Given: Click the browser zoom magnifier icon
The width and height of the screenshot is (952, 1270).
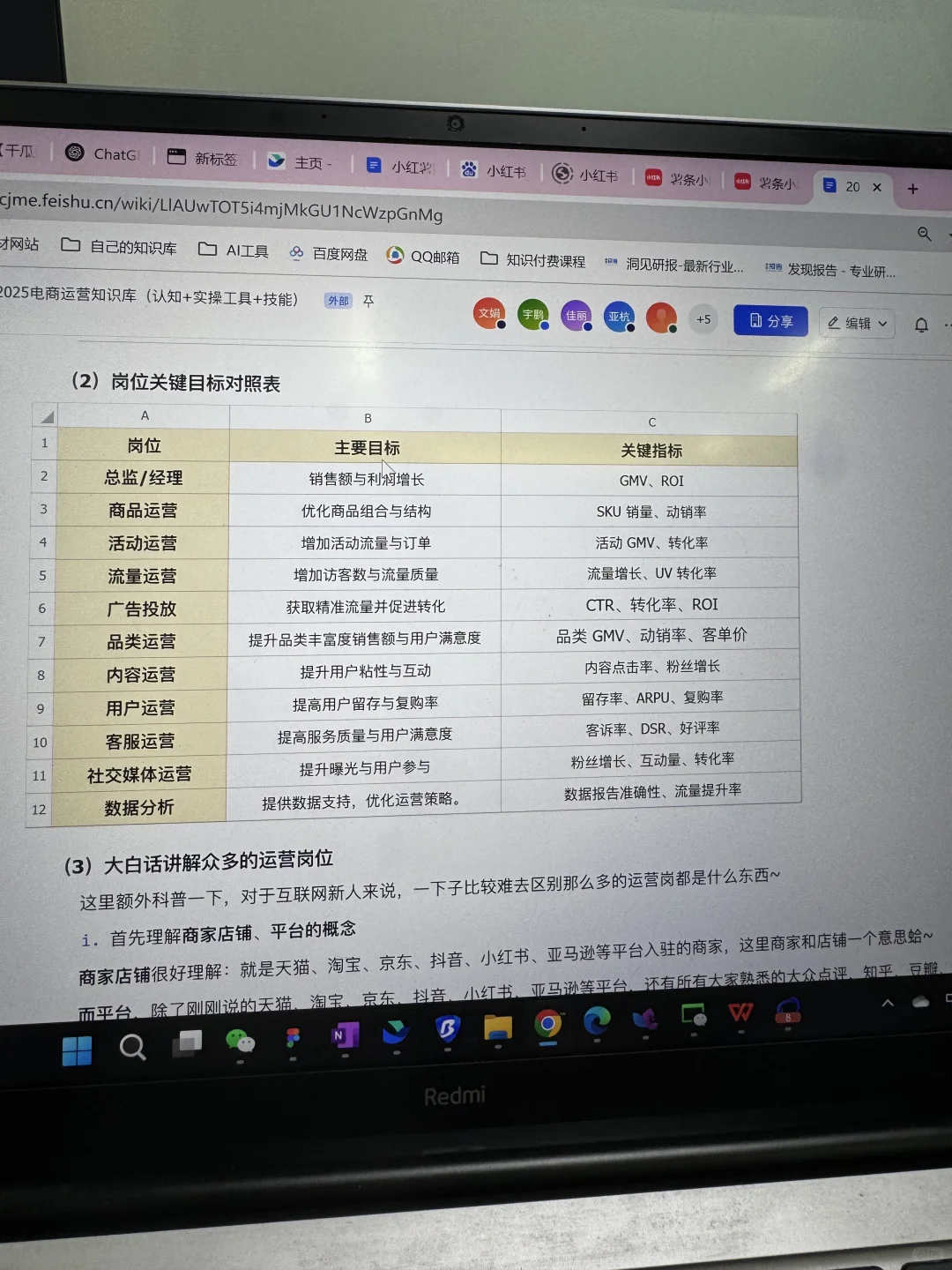Looking at the screenshot, I should click(x=924, y=234).
